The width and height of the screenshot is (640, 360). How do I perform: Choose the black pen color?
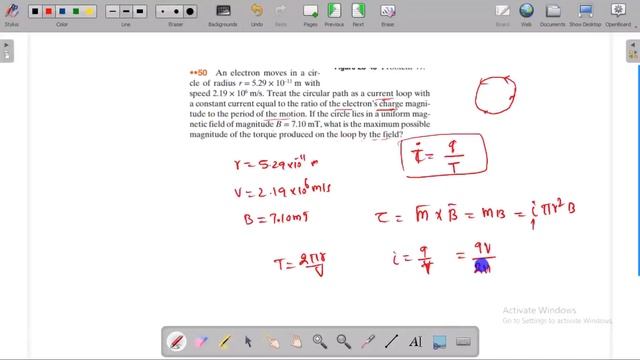pyautogui.click(x=36, y=11)
